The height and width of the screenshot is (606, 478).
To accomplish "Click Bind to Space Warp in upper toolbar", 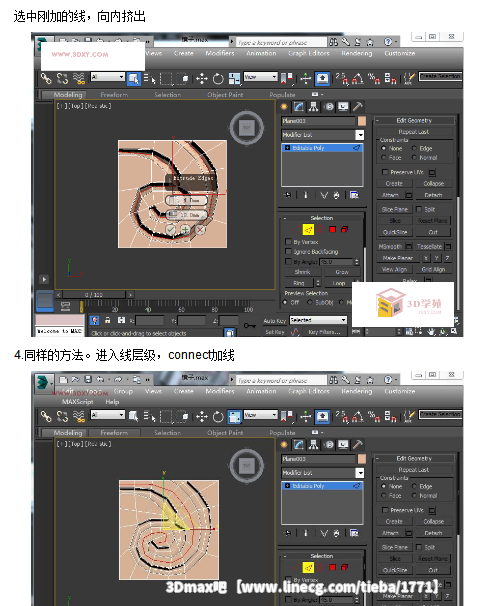I will pyautogui.click(x=79, y=79).
